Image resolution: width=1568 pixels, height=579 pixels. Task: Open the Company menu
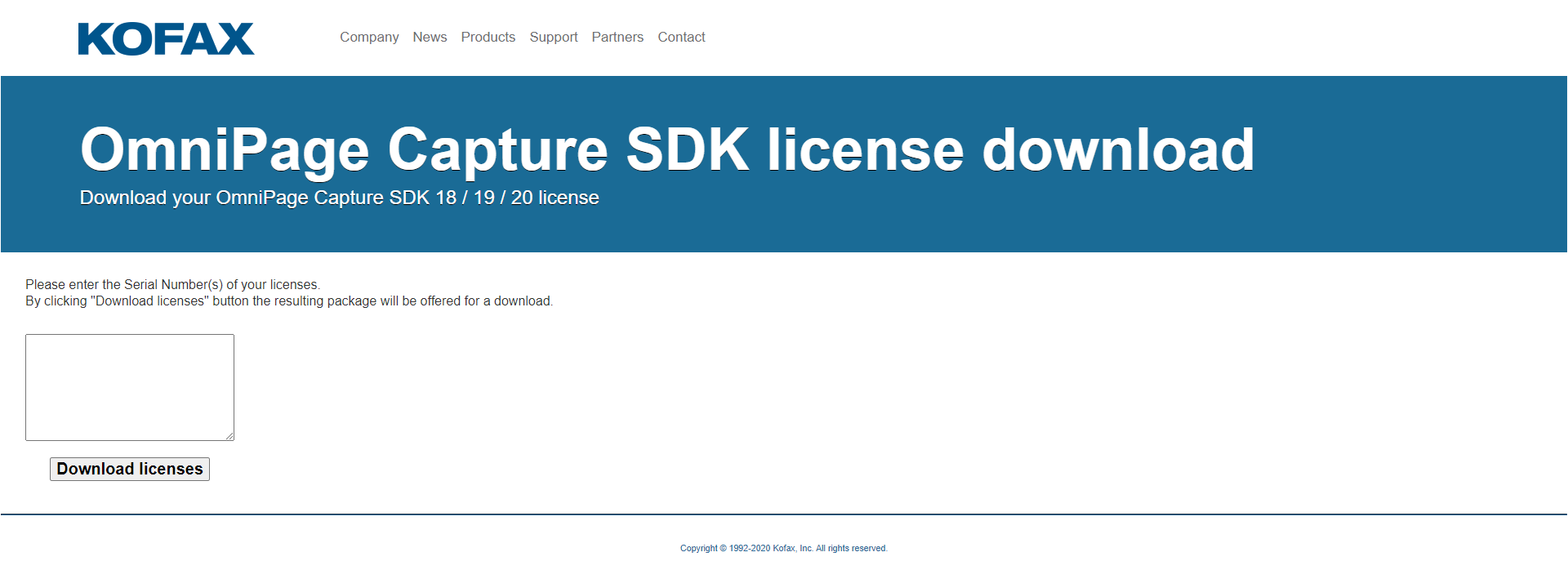(x=369, y=37)
